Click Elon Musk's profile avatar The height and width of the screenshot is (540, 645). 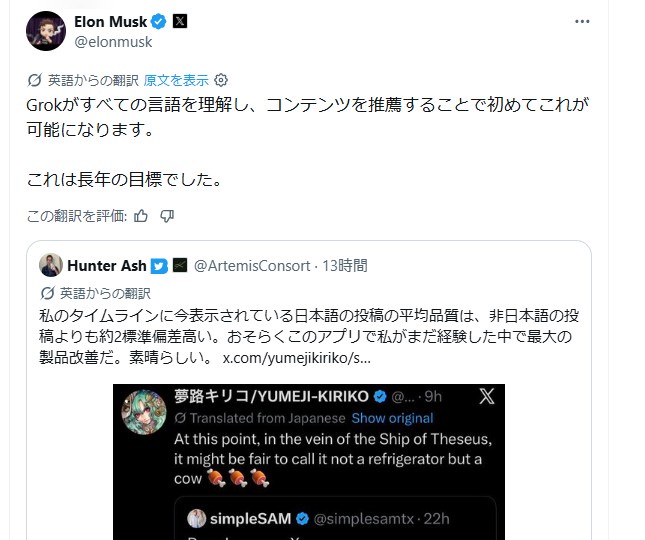(x=46, y=31)
